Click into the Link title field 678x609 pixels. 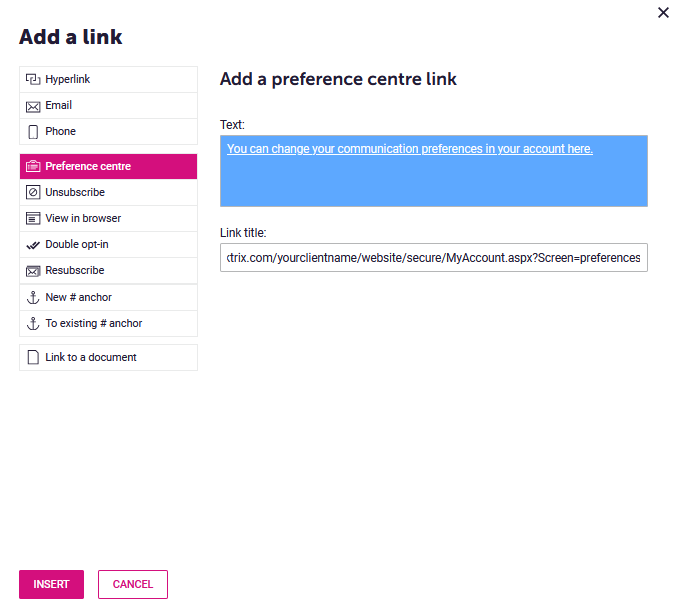[x=434, y=258]
